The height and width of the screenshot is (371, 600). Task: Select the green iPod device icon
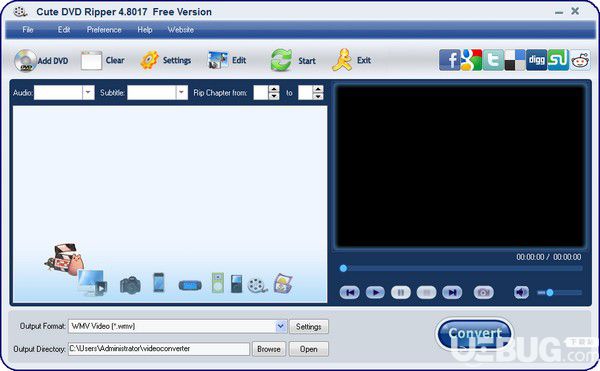click(x=218, y=283)
